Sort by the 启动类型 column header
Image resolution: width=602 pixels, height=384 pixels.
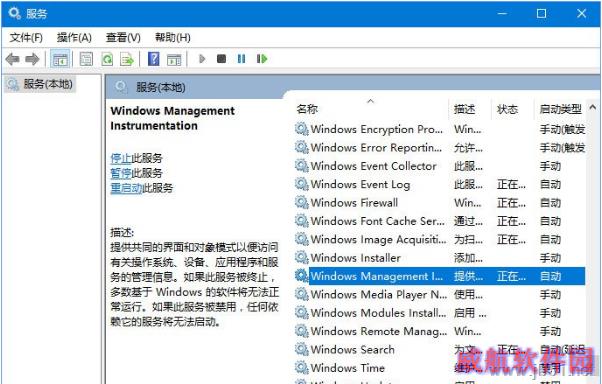(561, 109)
